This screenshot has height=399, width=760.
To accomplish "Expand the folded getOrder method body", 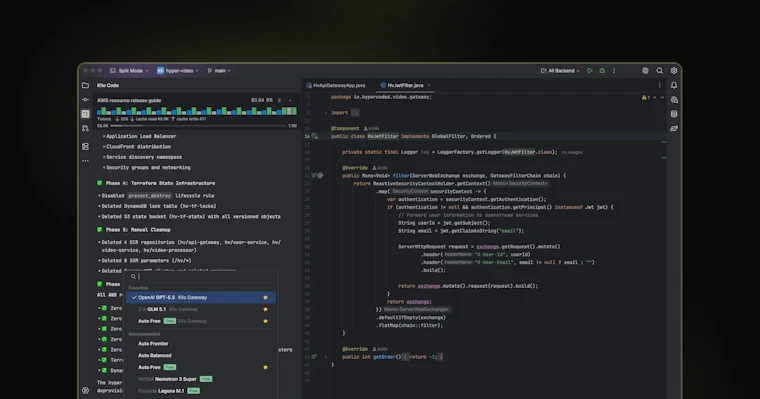I will [x=326, y=357].
